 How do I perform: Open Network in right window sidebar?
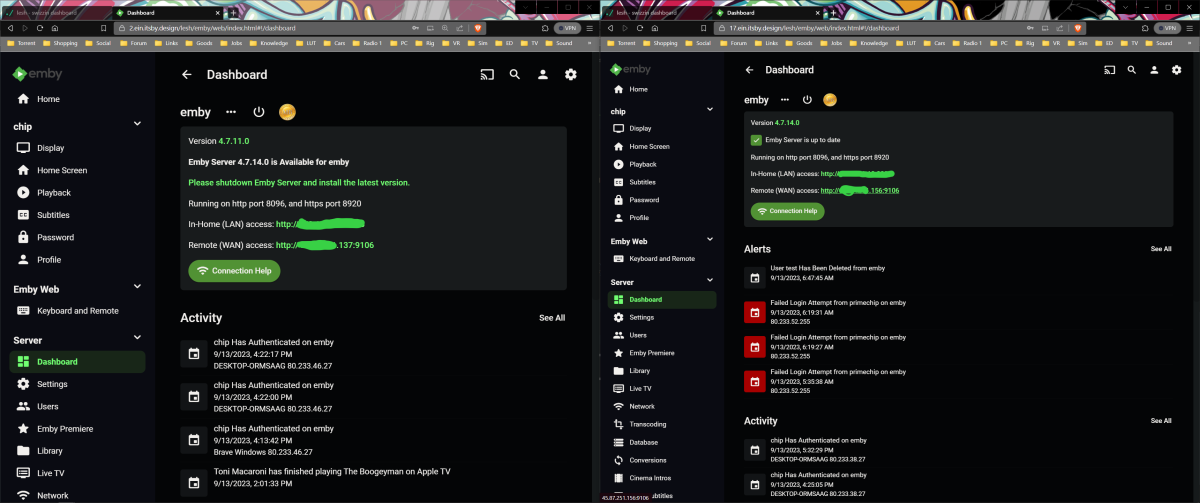[x=663, y=406]
